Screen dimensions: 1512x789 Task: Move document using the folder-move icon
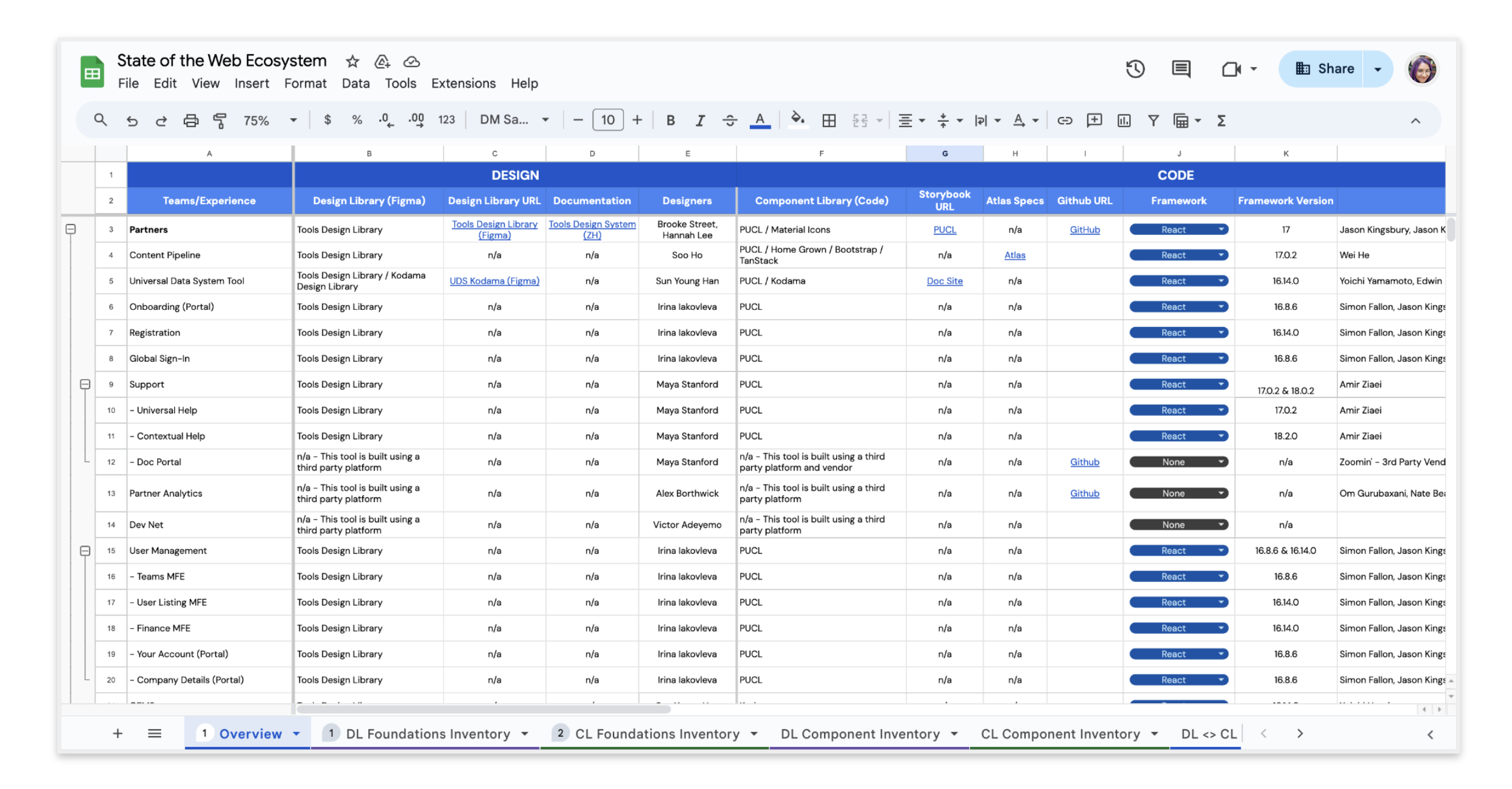coord(382,61)
